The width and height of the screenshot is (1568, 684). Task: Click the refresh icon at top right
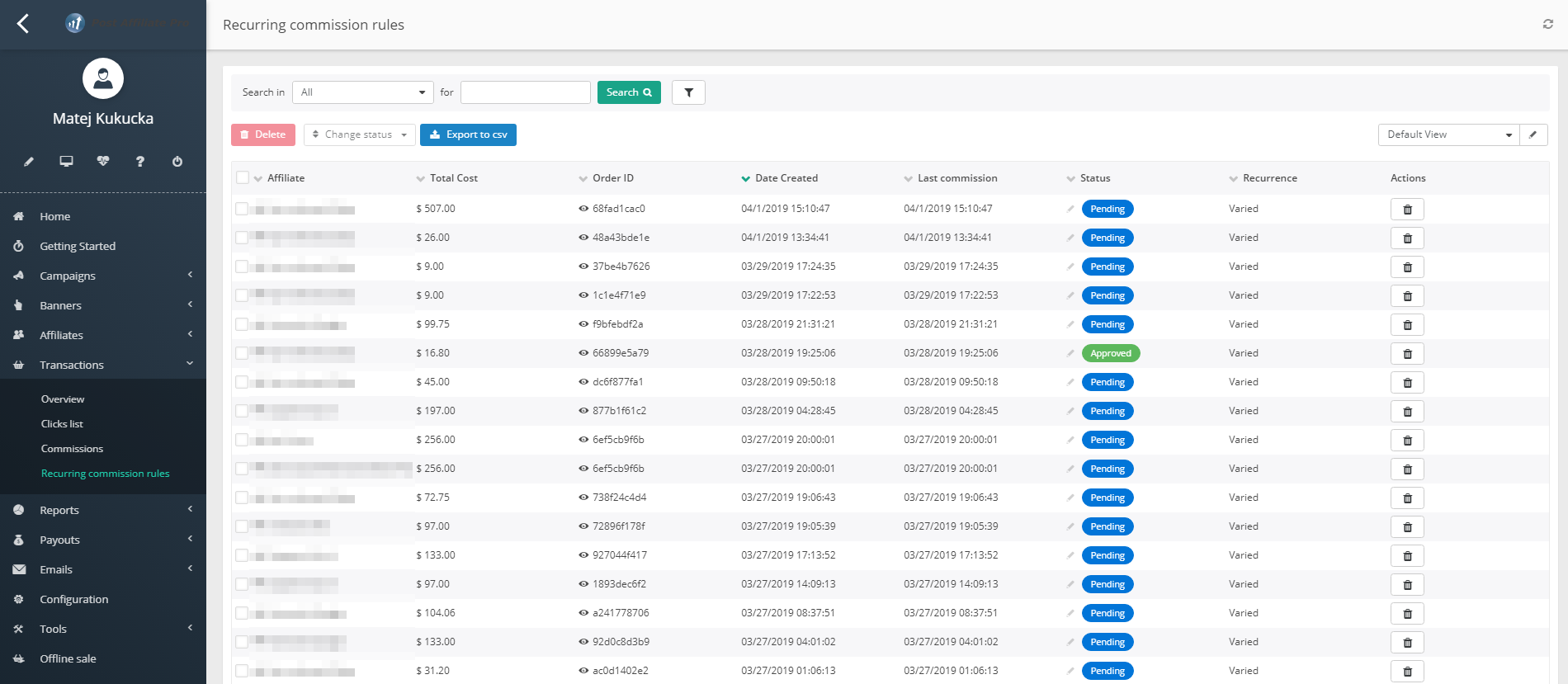(x=1547, y=24)
